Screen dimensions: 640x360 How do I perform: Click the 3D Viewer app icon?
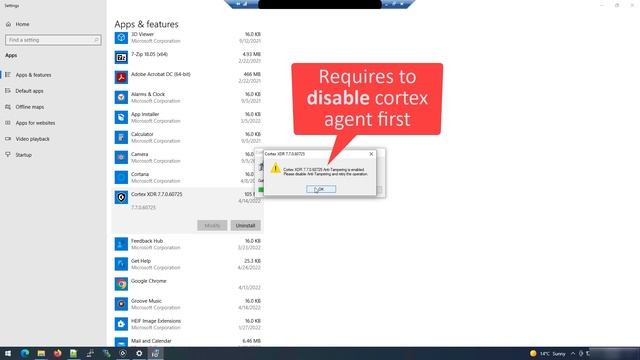tap(121, 38)
